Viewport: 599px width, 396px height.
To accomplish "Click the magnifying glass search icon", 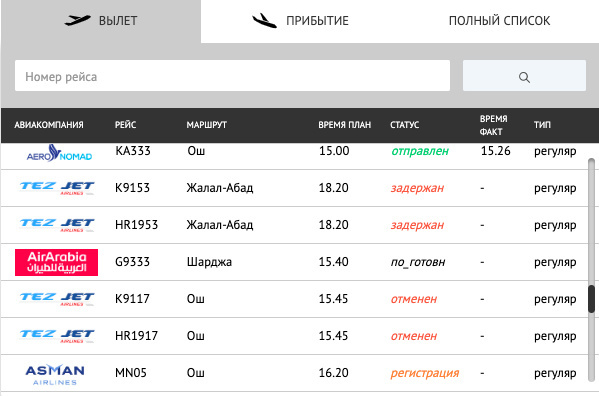I will point(524,77).
